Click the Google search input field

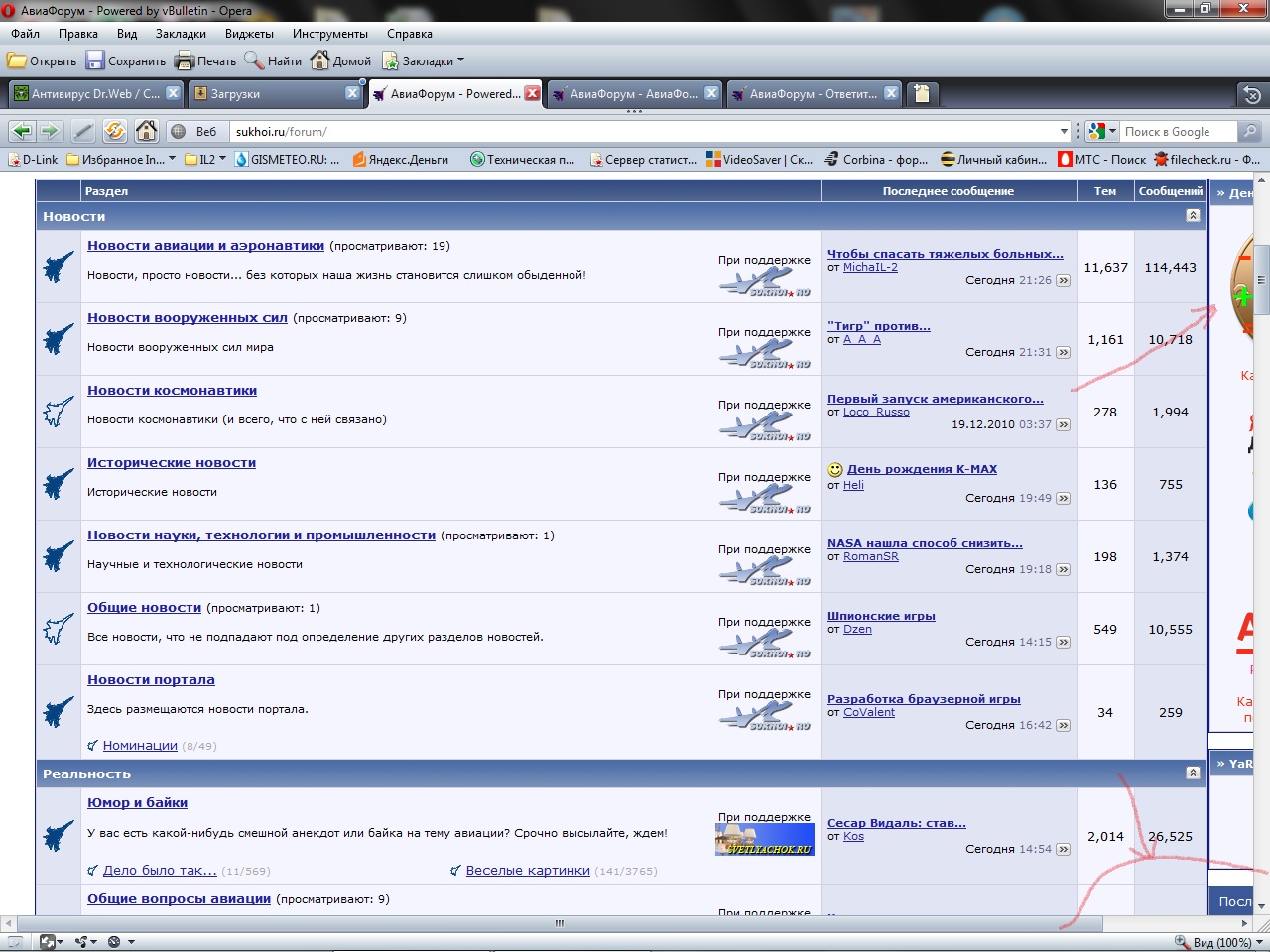tap(1179, 131)
